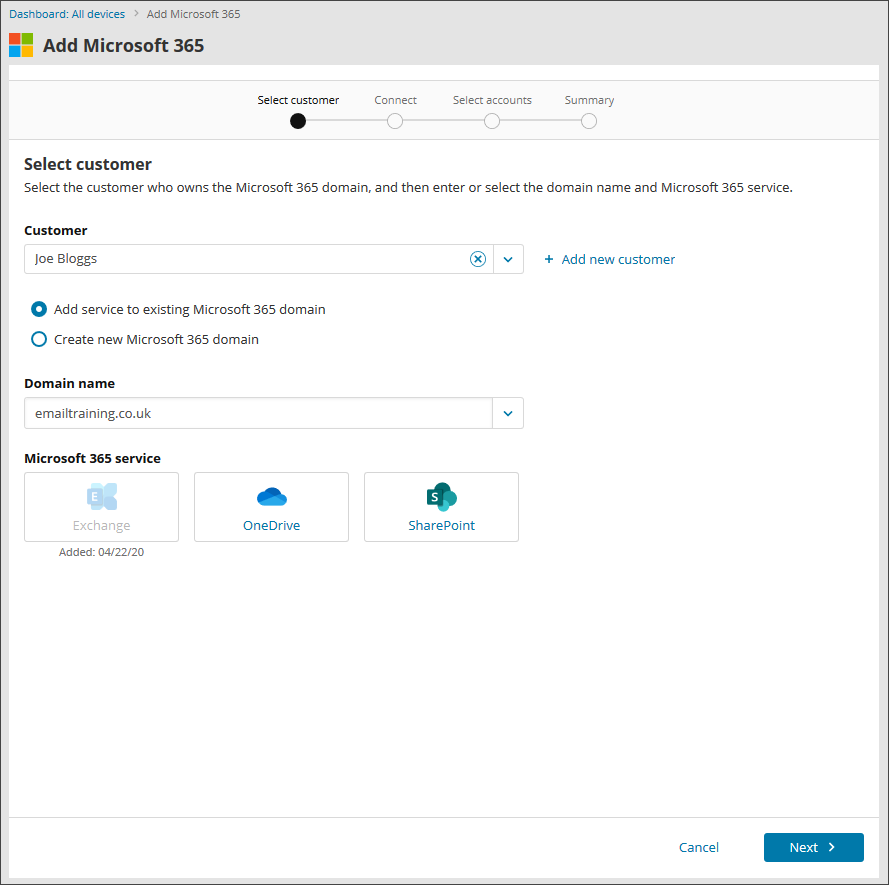The image size is (889, 885).
Task: Choose Add service to existing Microsoft 365 domain
Action: point(39,309)
